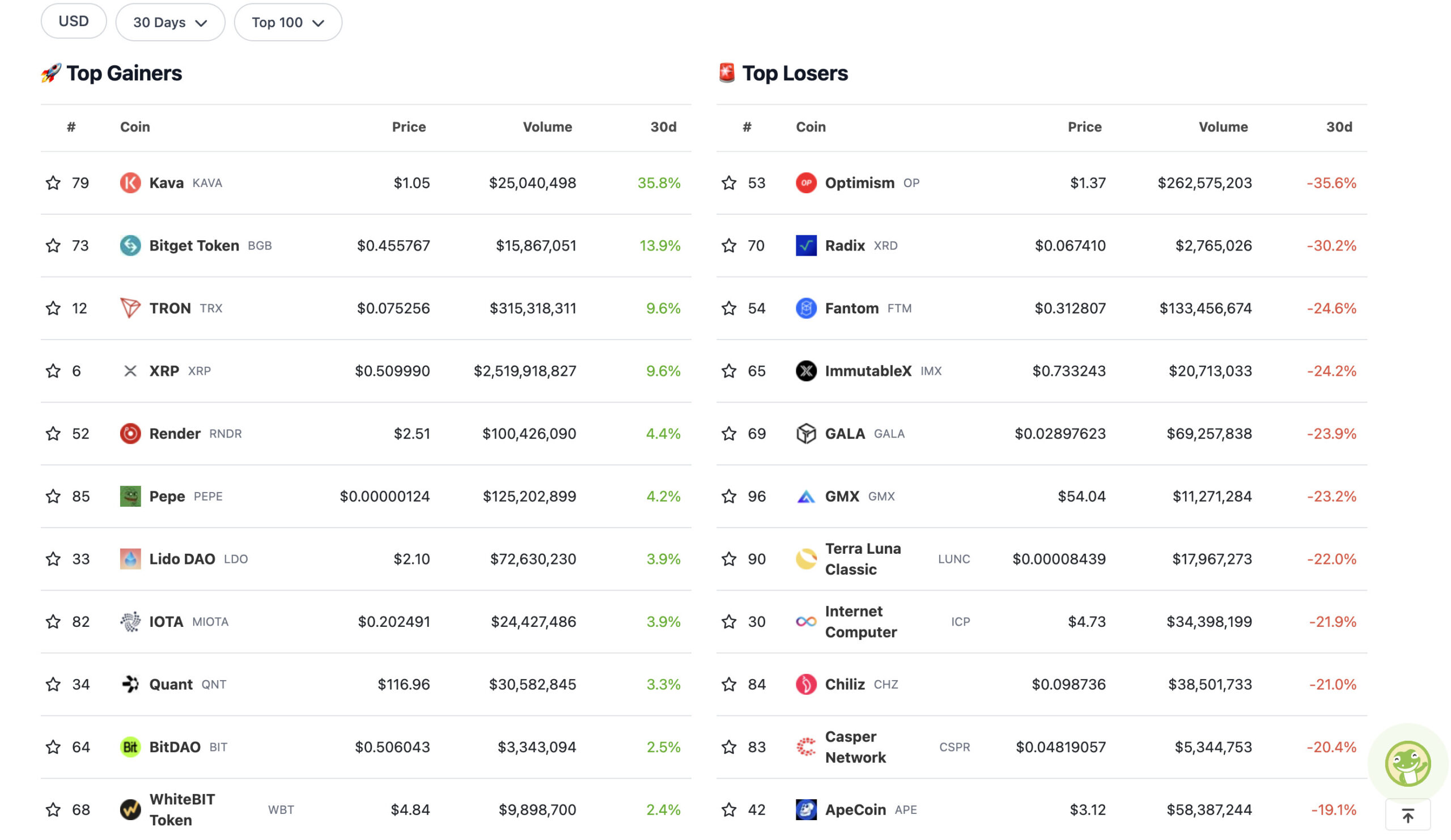Image resolution: width=1451 pixels, height=840 pixels.
Task: Click the IOTA logo icon
Action: 130,622
